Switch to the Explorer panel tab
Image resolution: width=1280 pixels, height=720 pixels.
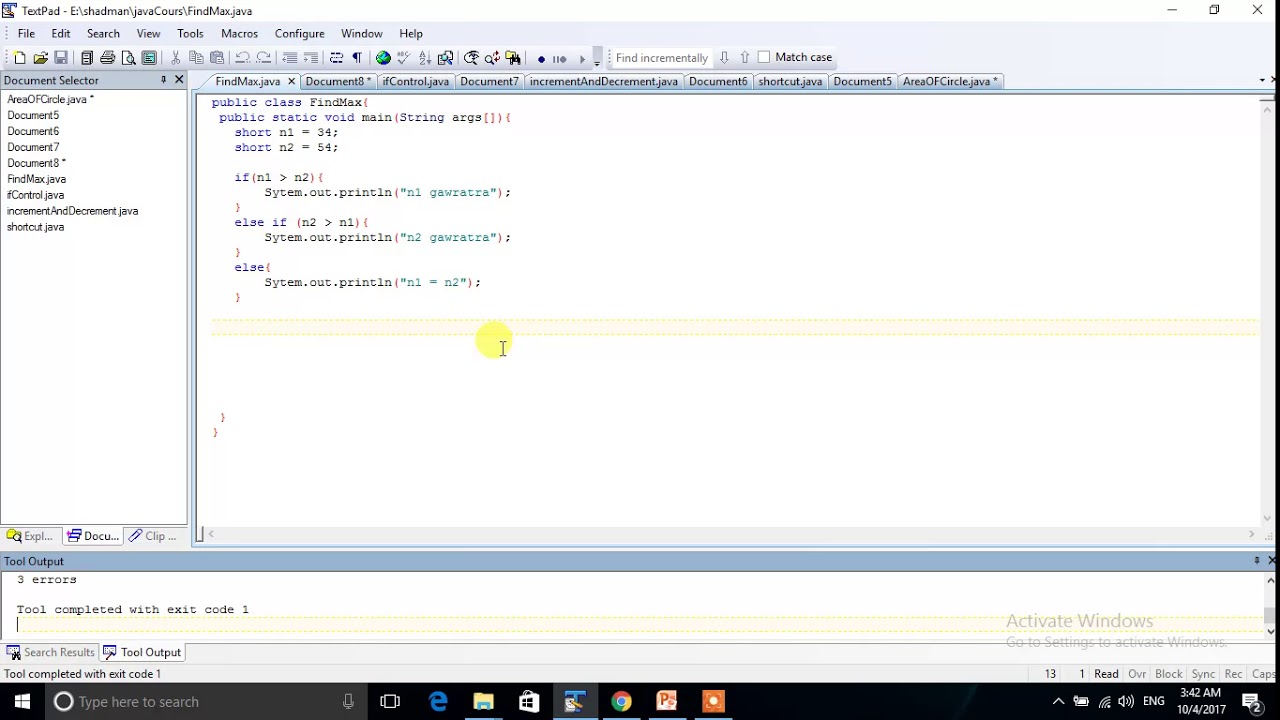31,536
